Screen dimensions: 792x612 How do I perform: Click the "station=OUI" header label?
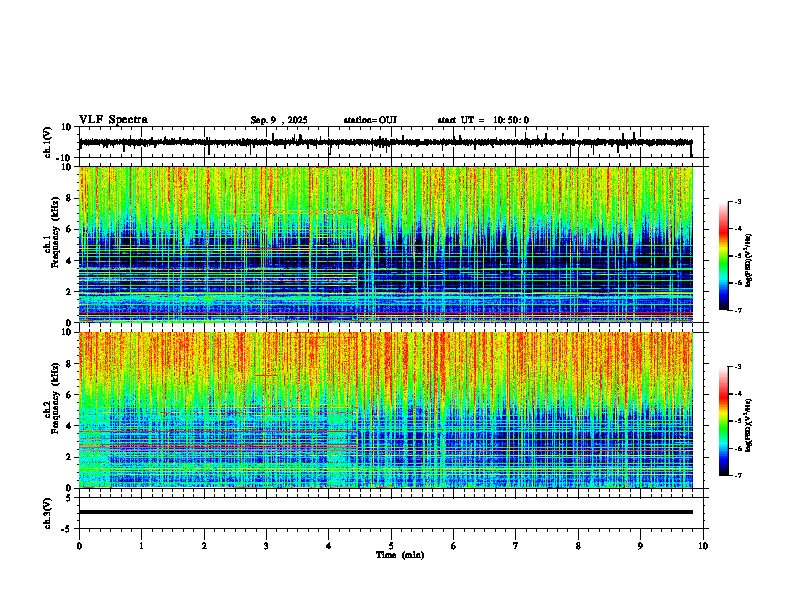(370, 120)
